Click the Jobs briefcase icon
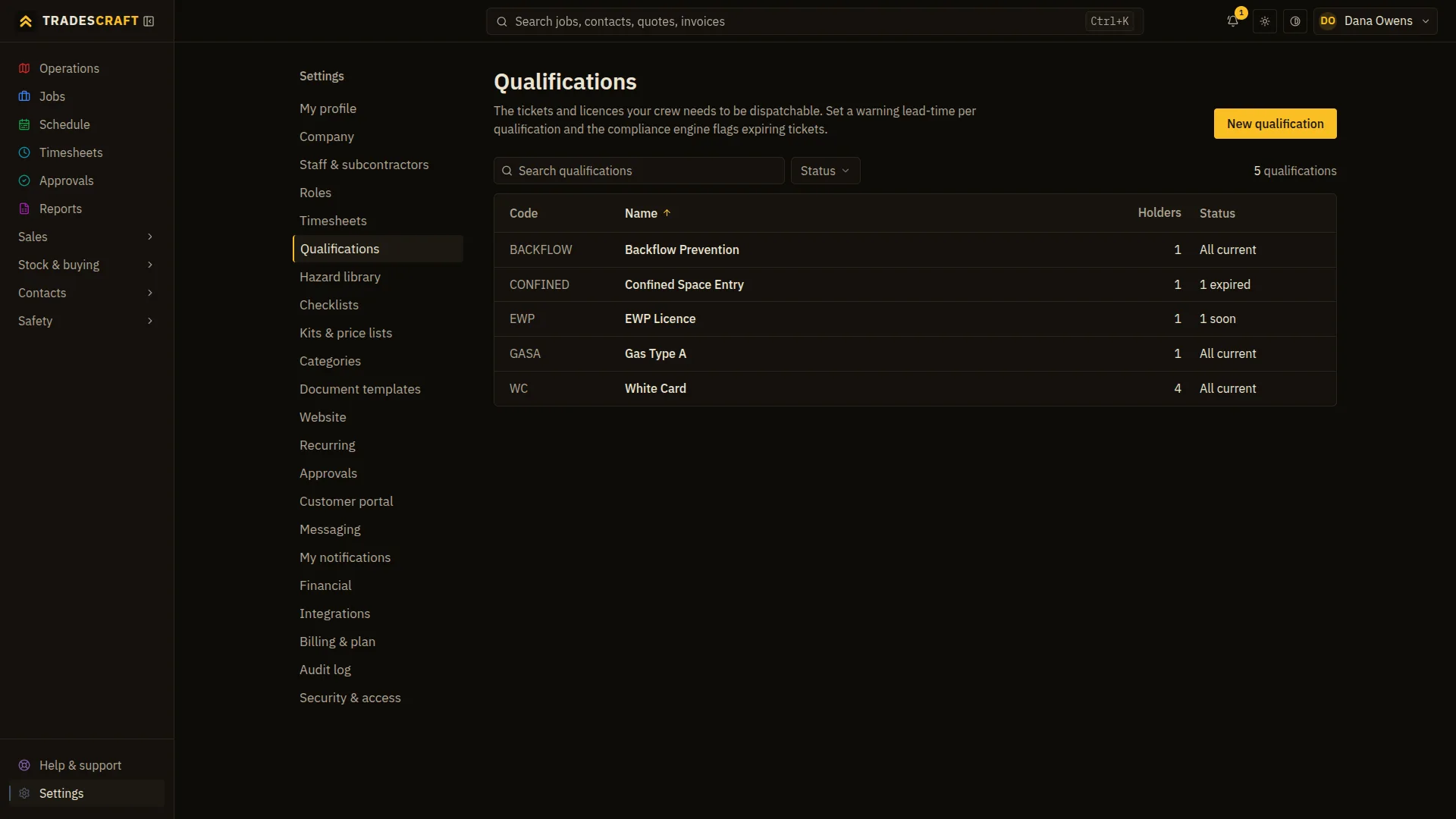This screenshot has width=1456, height=819. 24,96
